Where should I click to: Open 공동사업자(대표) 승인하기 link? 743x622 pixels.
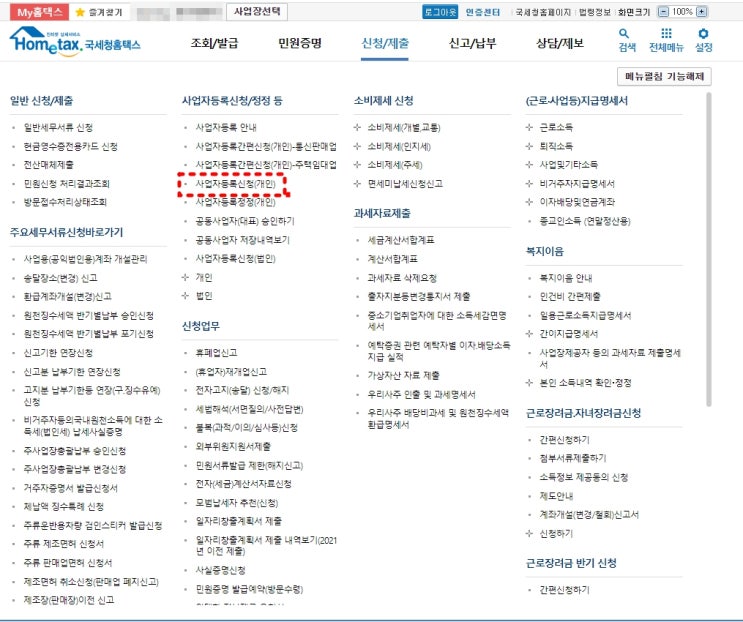(x=245, y=221)
